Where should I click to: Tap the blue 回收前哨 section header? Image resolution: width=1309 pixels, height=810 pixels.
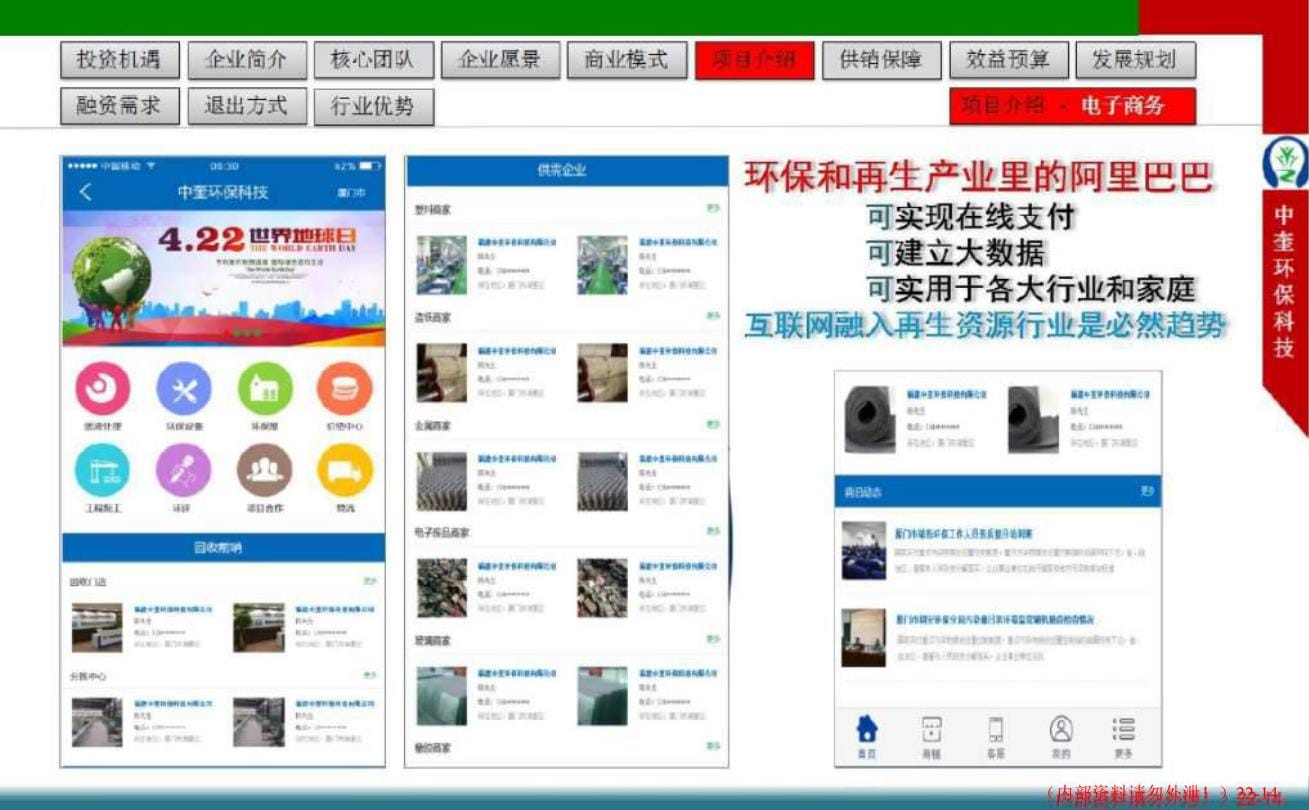pyautogui.click(x=223, y=547)
